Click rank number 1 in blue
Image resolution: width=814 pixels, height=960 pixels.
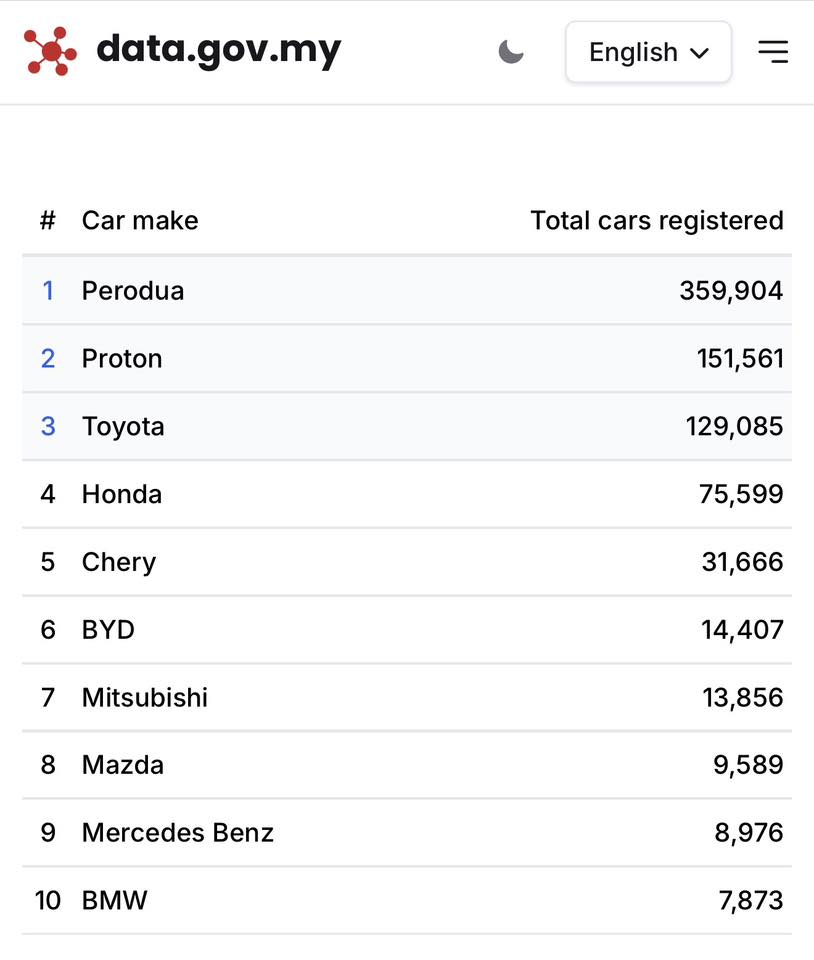click(48, 291)
